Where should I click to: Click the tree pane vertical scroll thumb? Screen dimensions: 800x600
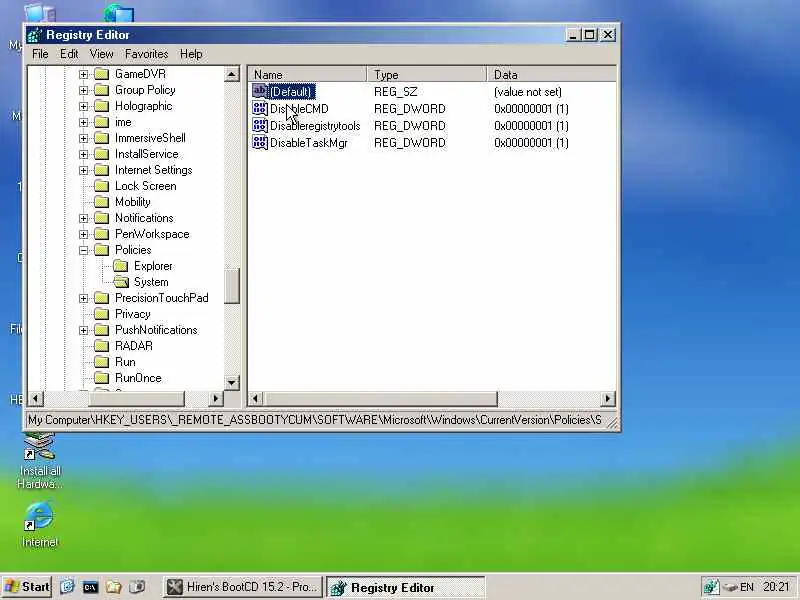click(x=232, y=286)
